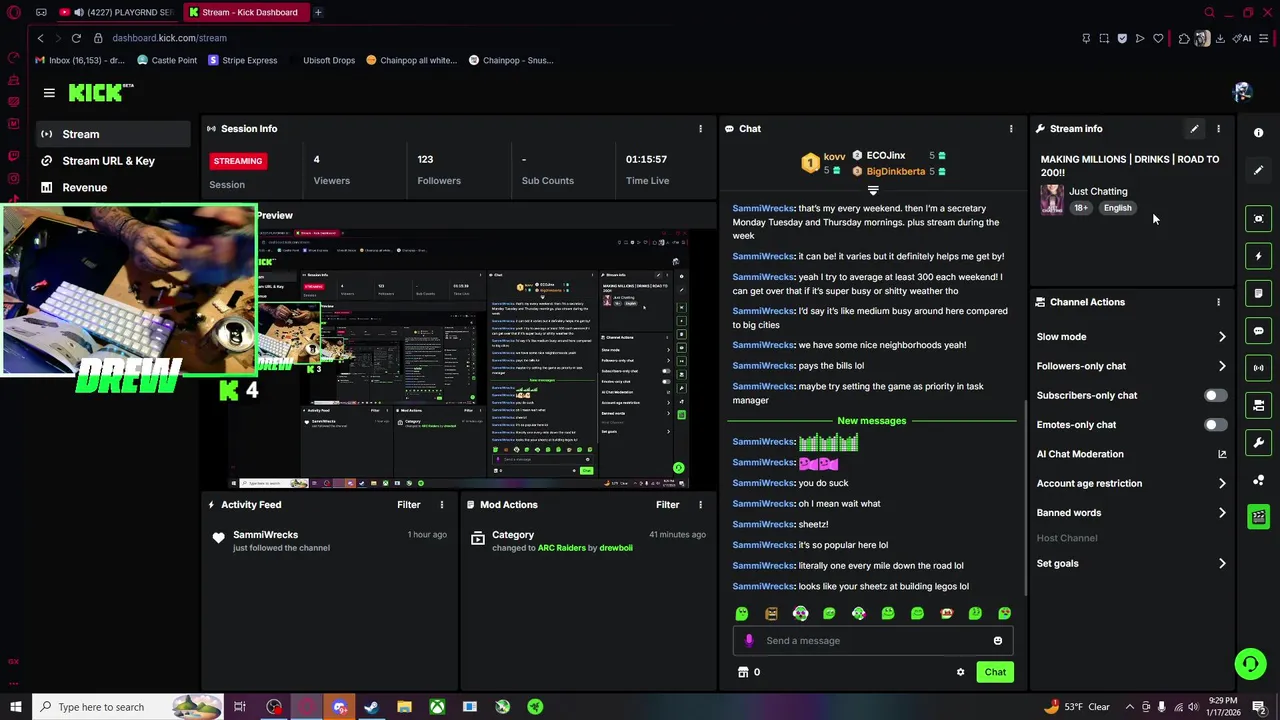Click the Windows taskbar search box
1280x720 pixels.
[x=127, y=707]
